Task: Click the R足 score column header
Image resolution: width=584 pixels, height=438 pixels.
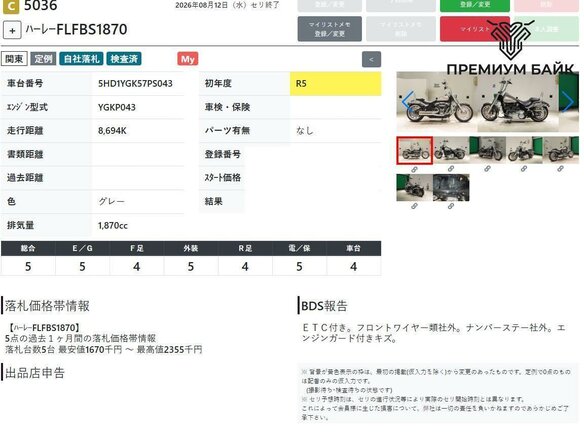Action: [245, 248]
